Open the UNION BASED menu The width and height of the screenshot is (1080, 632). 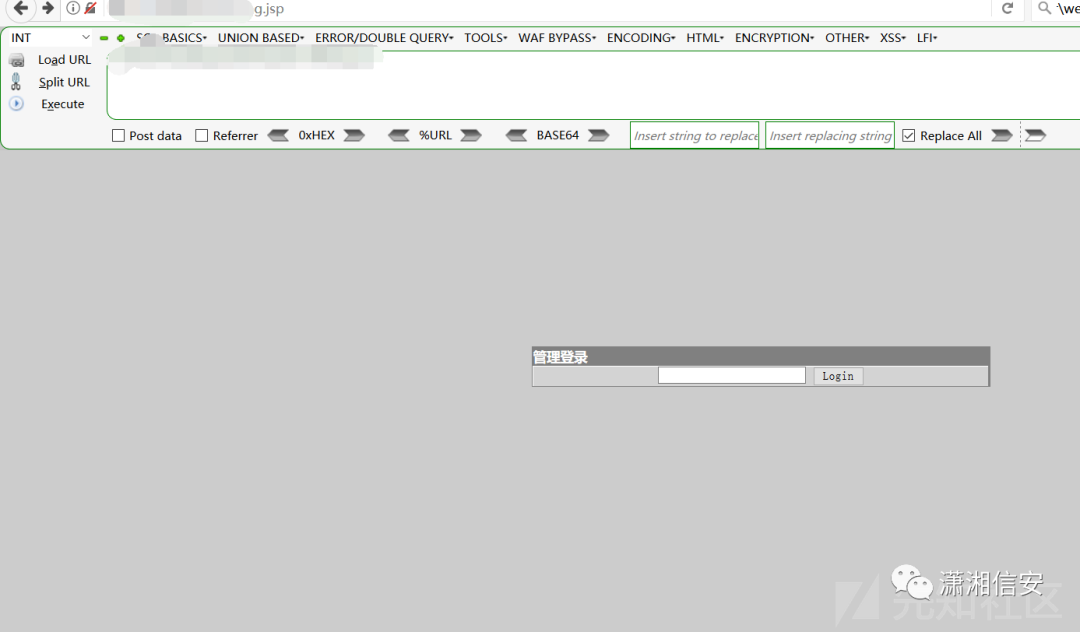261,38
